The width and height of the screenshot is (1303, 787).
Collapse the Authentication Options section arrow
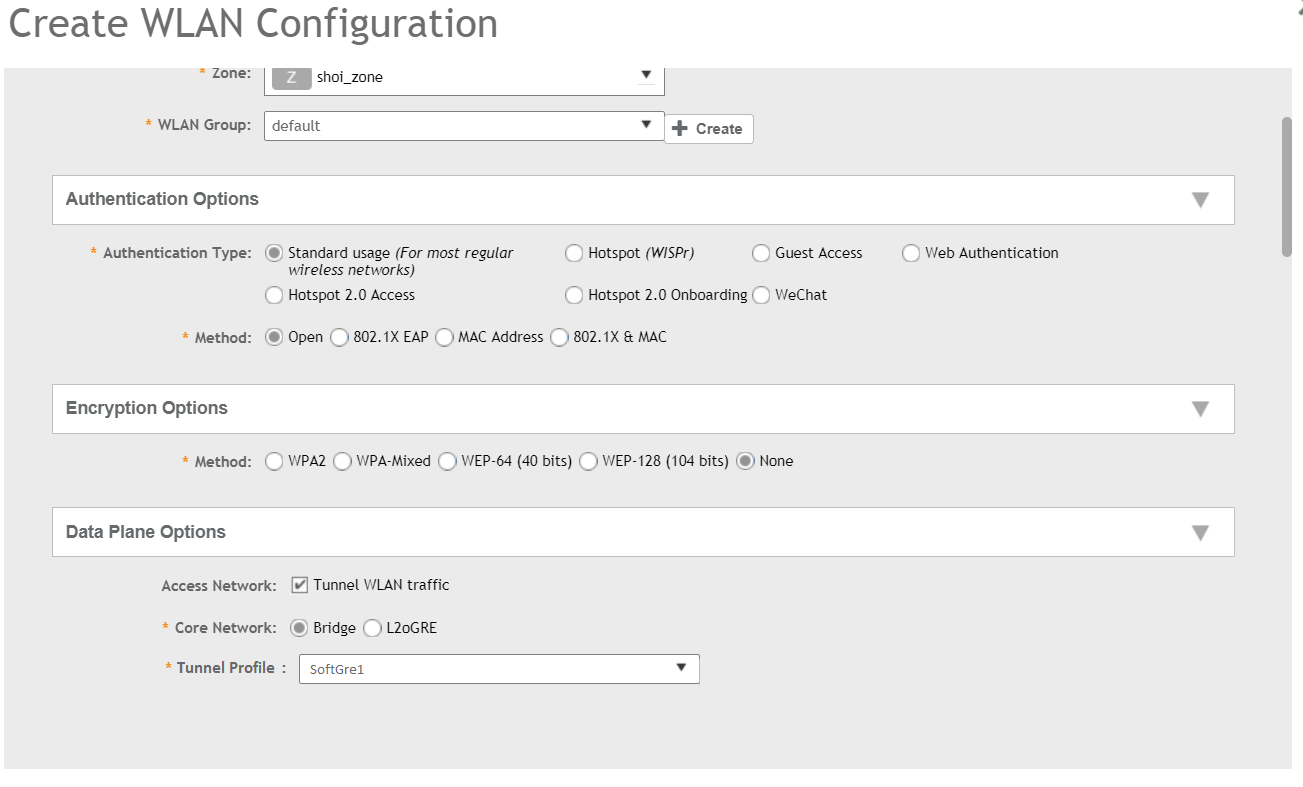1200,200
